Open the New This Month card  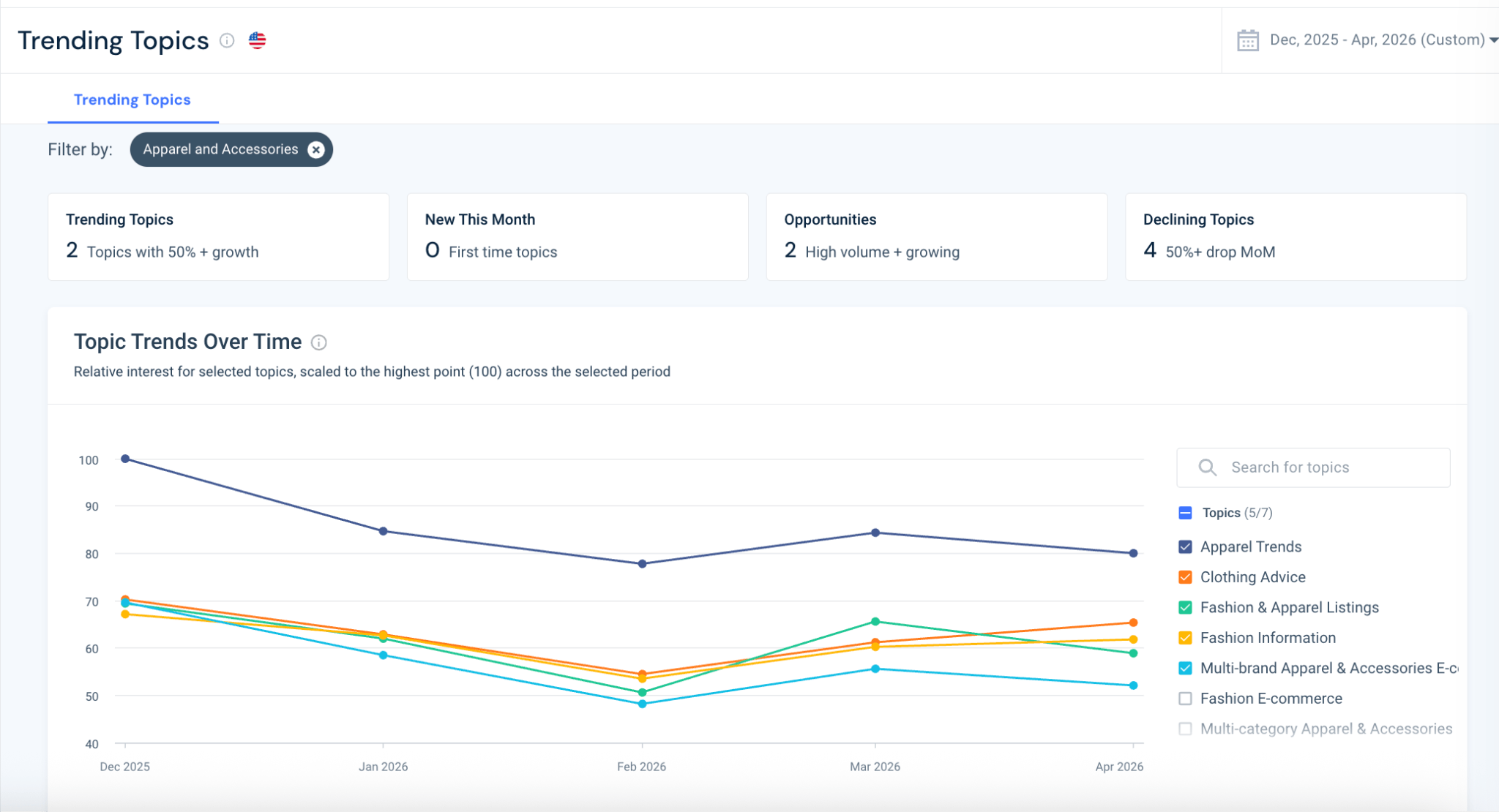[577, 236]
